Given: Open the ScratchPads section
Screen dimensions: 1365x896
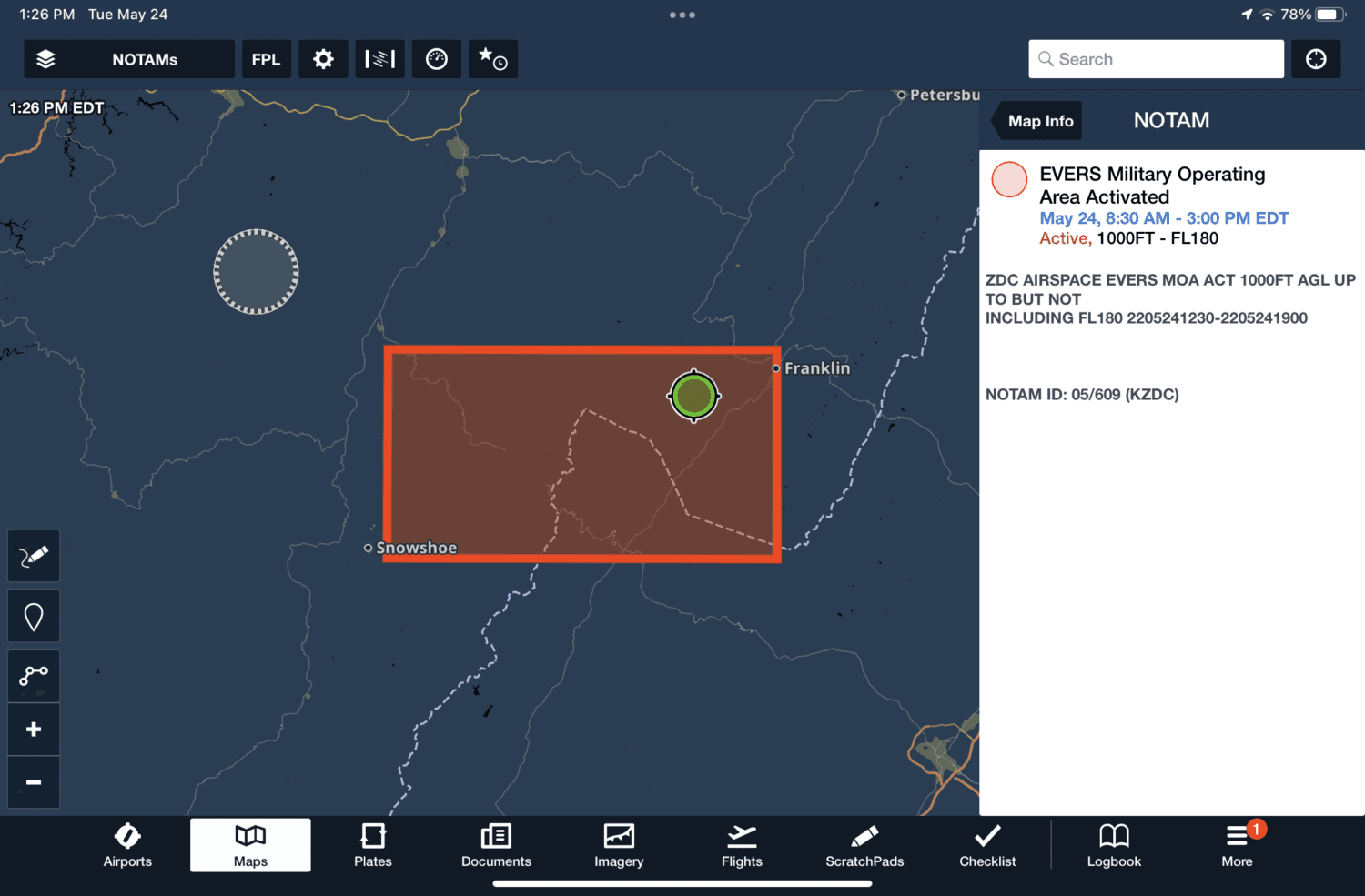Looking at the screenshot, I should (864, 845).
